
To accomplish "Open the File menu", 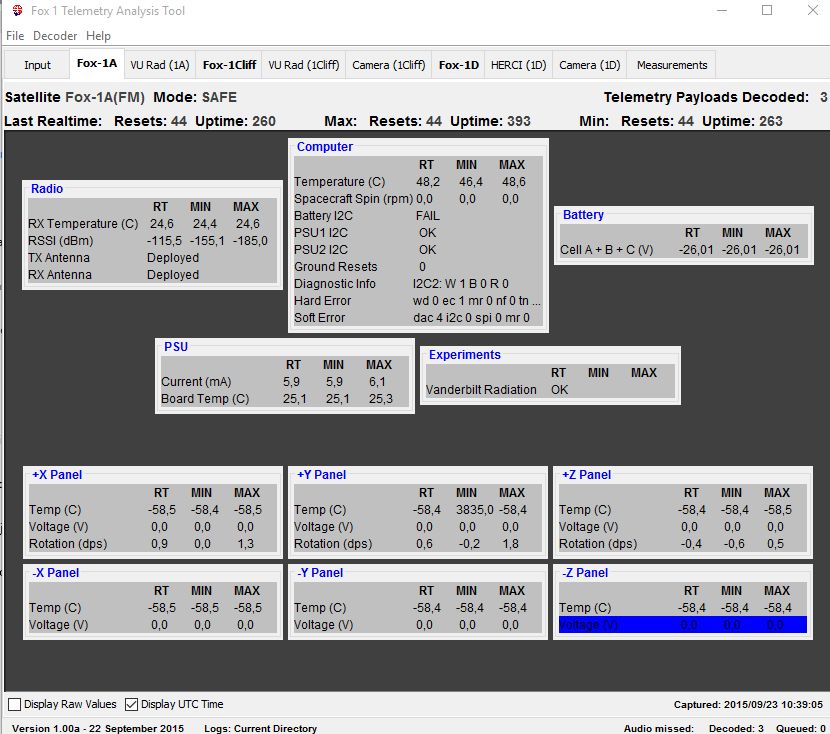I will click(15, 36).
